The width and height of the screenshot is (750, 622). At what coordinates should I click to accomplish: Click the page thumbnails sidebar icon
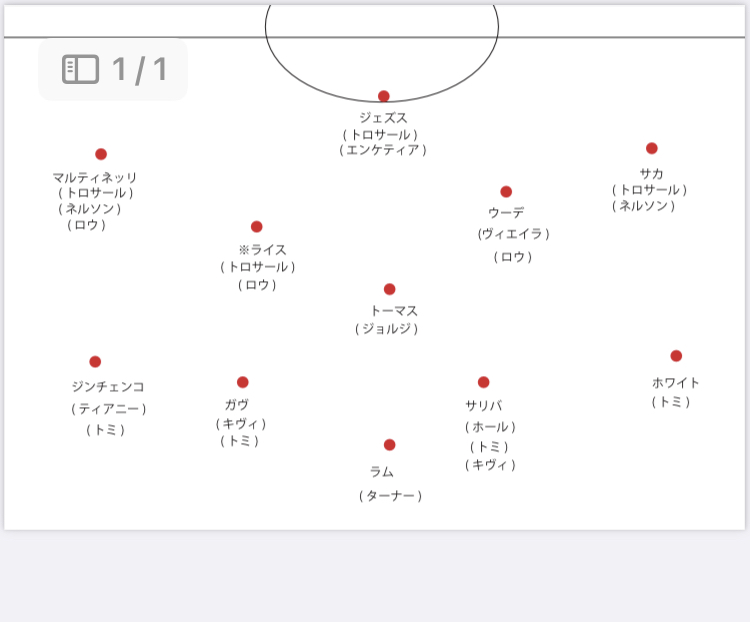[x=80, y=69]
